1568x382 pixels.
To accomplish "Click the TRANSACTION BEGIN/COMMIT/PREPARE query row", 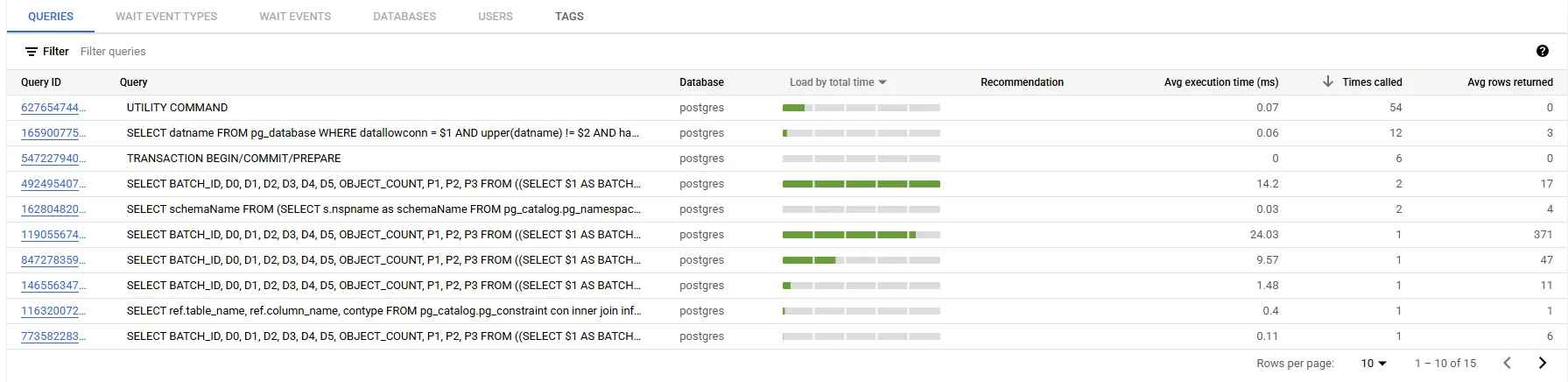I will tap(234, 159).
